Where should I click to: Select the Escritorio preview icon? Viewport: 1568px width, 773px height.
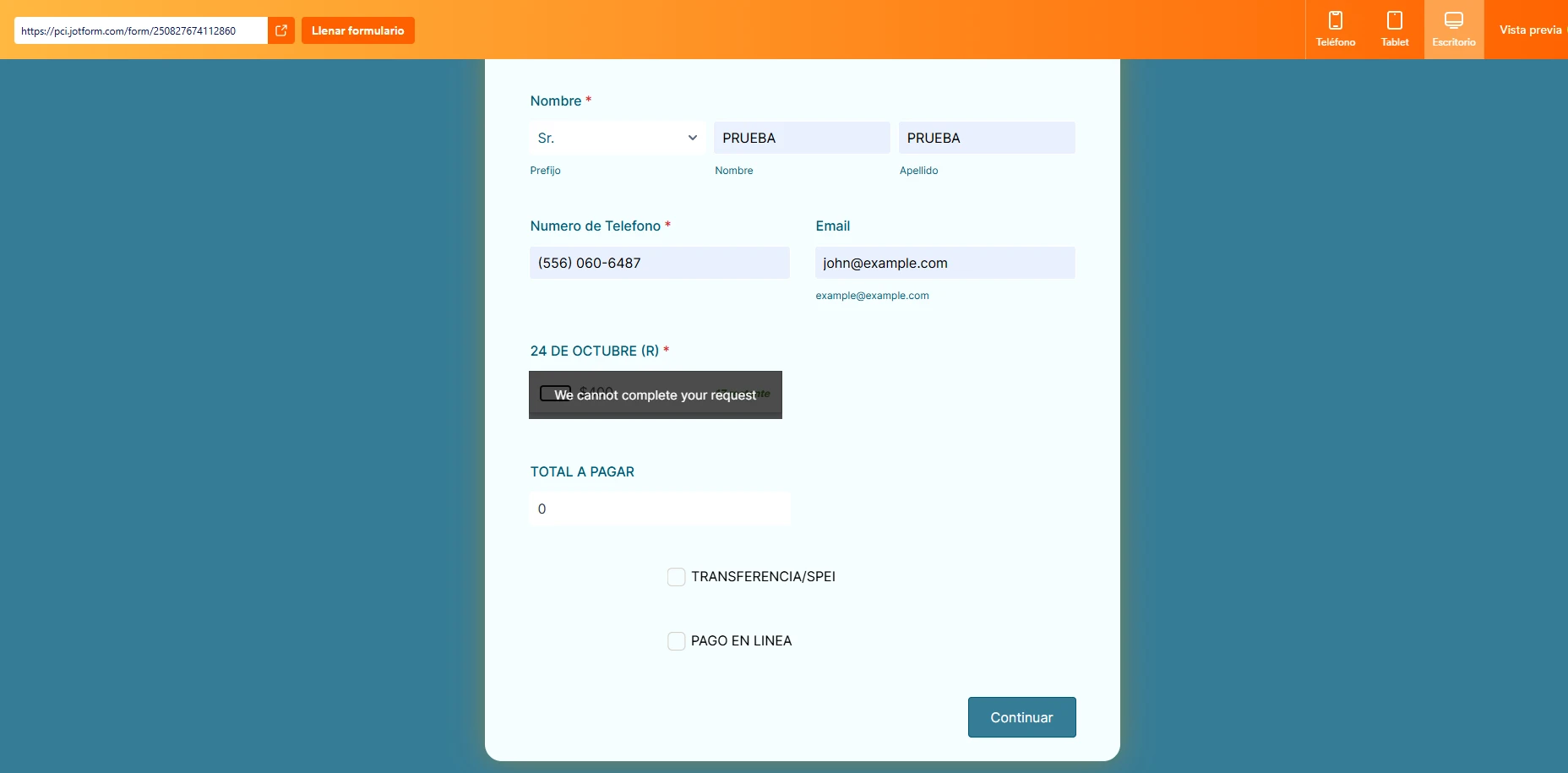1454,29
